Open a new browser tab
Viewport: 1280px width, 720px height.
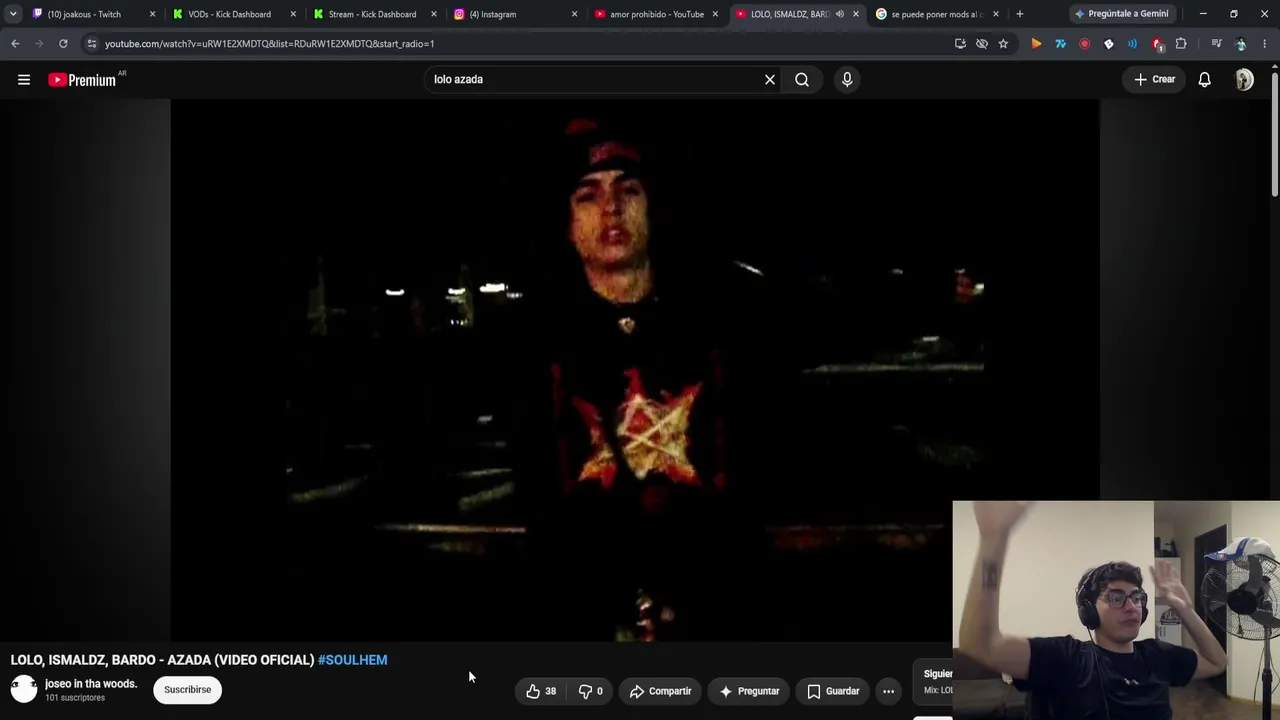tap(1020, 14)
